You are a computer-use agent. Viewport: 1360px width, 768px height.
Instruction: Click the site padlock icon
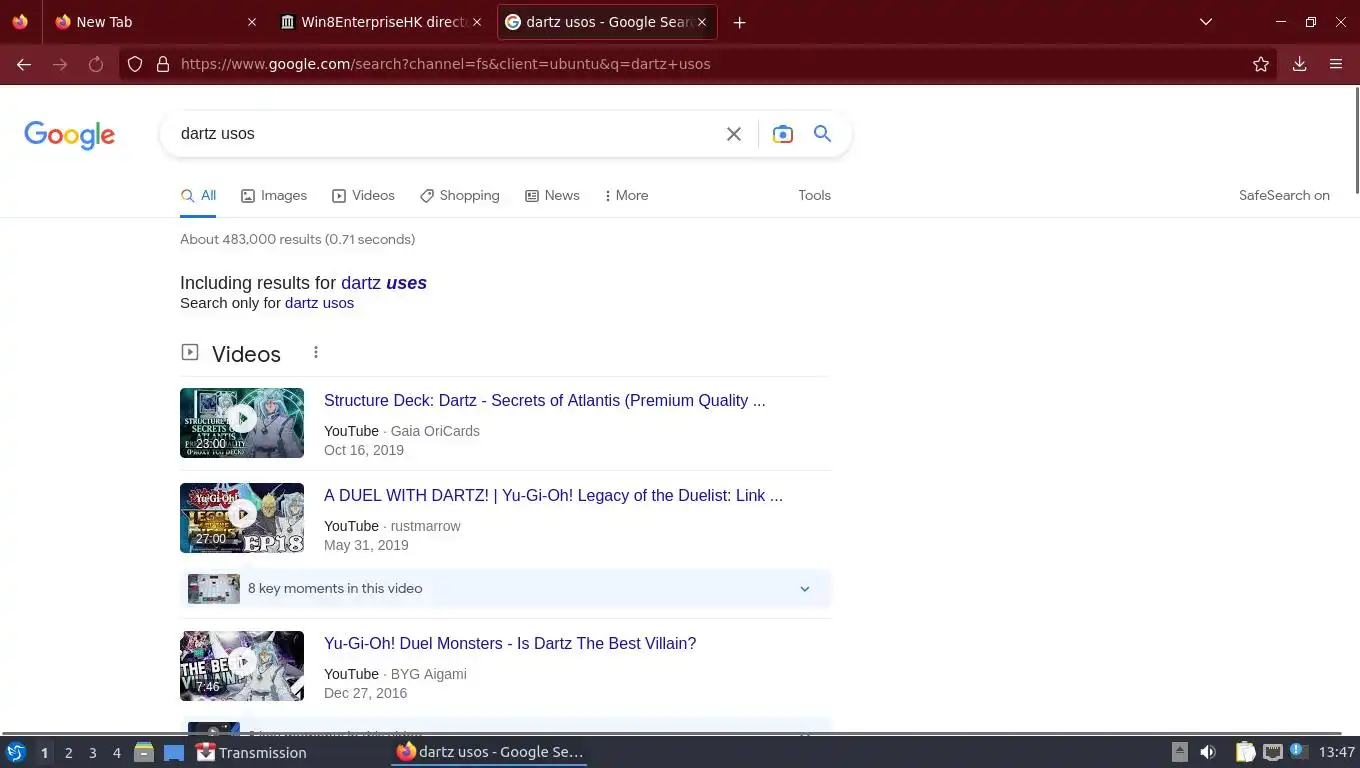pyautogui.click(x=163, y=64)
